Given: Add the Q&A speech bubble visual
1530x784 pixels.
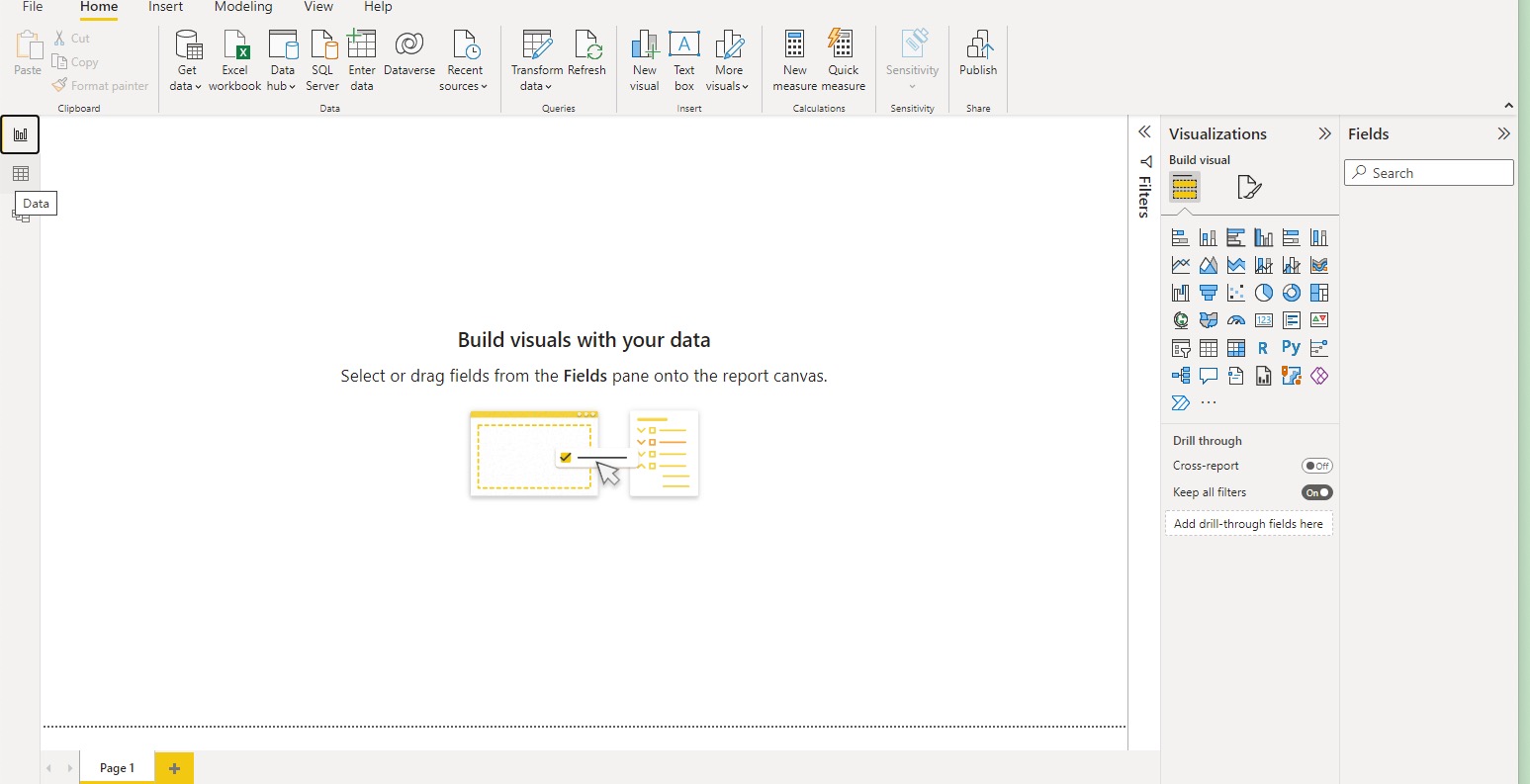Looking at the screenshot, I should click(x=1208, y=376).
